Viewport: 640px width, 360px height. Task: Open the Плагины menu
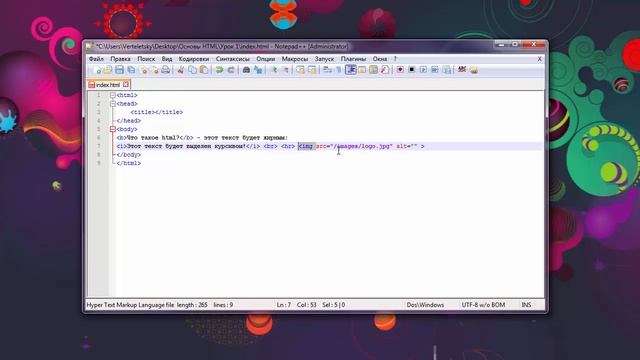tap(353, 59)
